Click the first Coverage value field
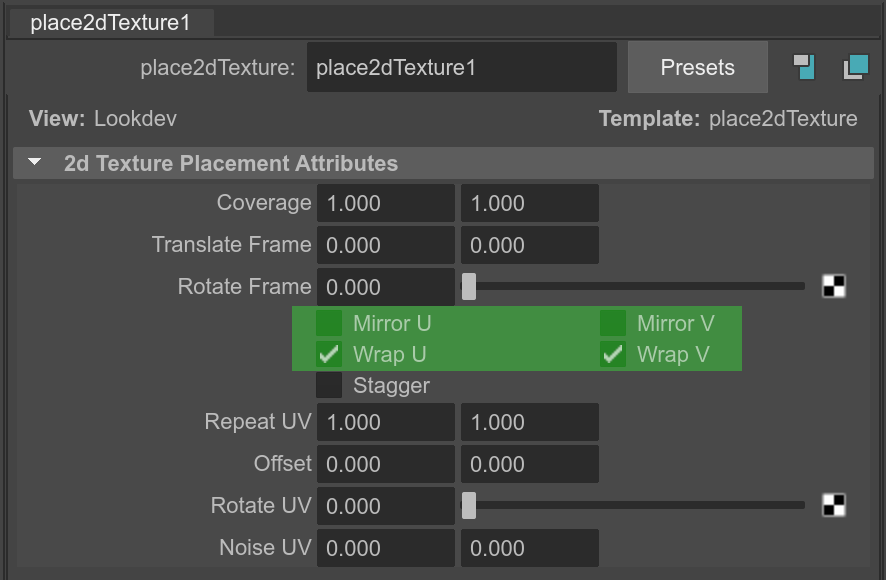The width and height of the screenshot is (886, 580). (x=386, y=203)
